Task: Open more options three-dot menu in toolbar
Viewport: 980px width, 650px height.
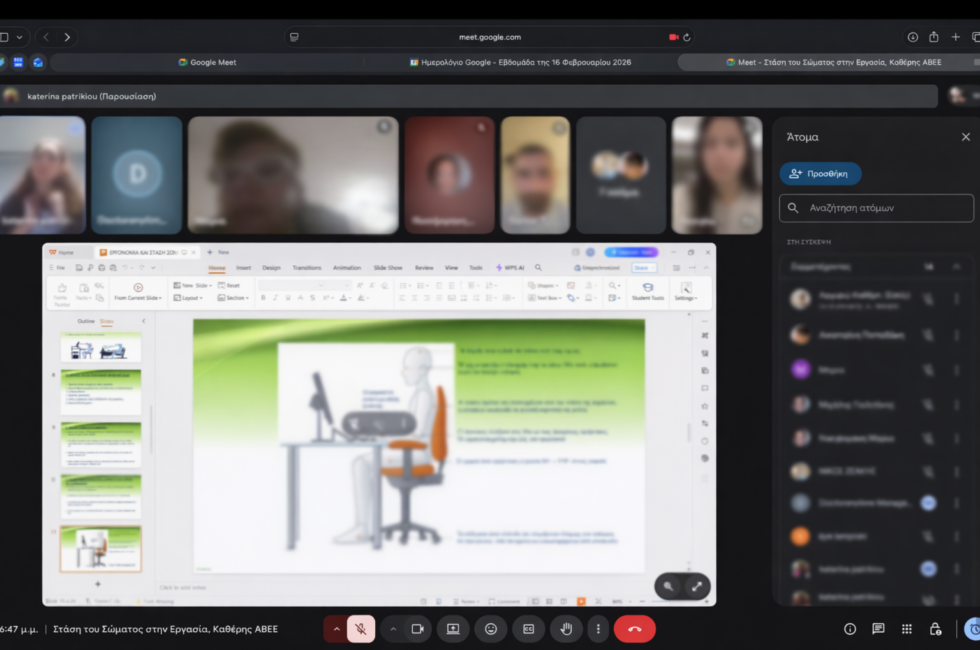Action: point(598,629)
